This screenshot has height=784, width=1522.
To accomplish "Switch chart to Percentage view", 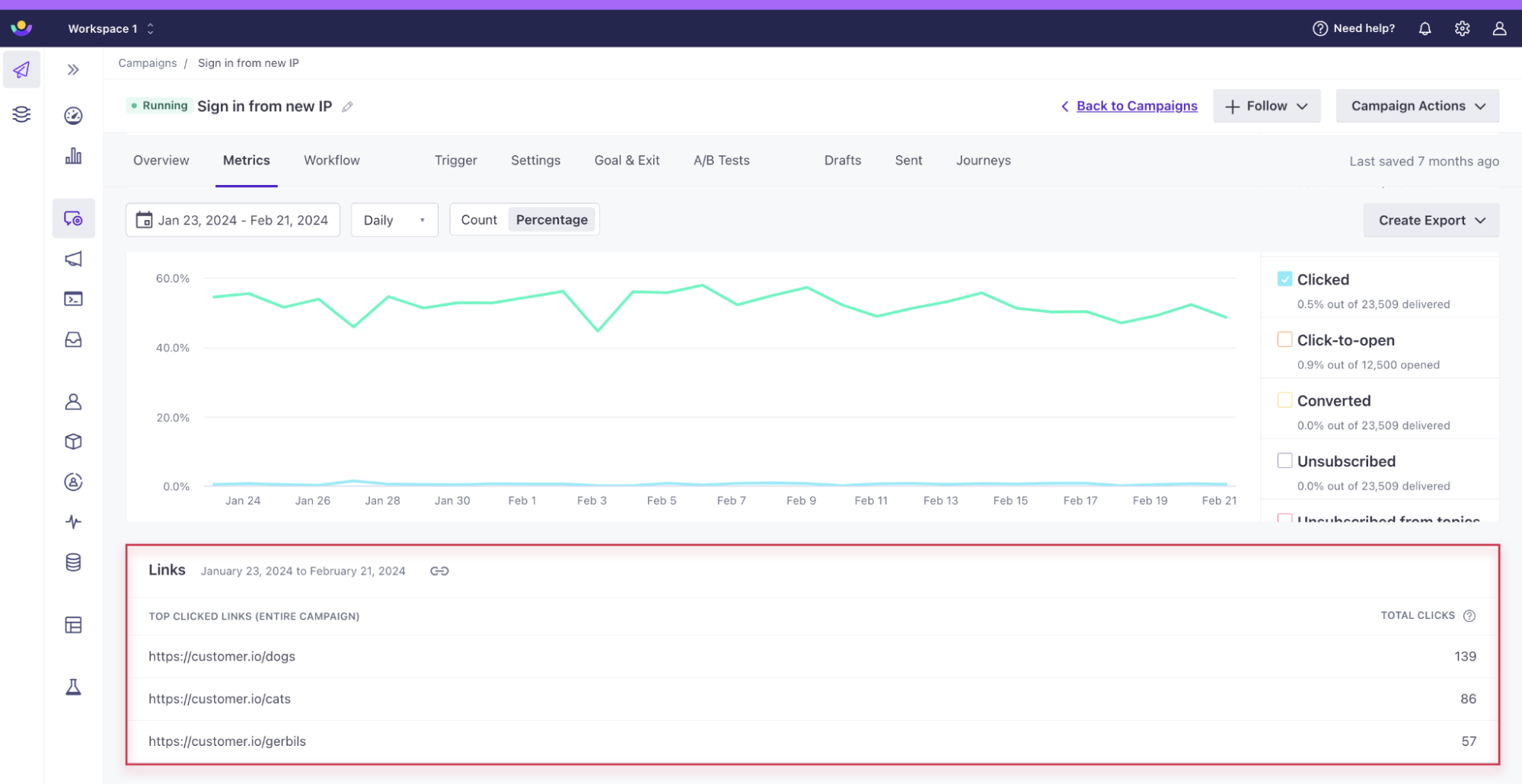I will tap(552, 220).
